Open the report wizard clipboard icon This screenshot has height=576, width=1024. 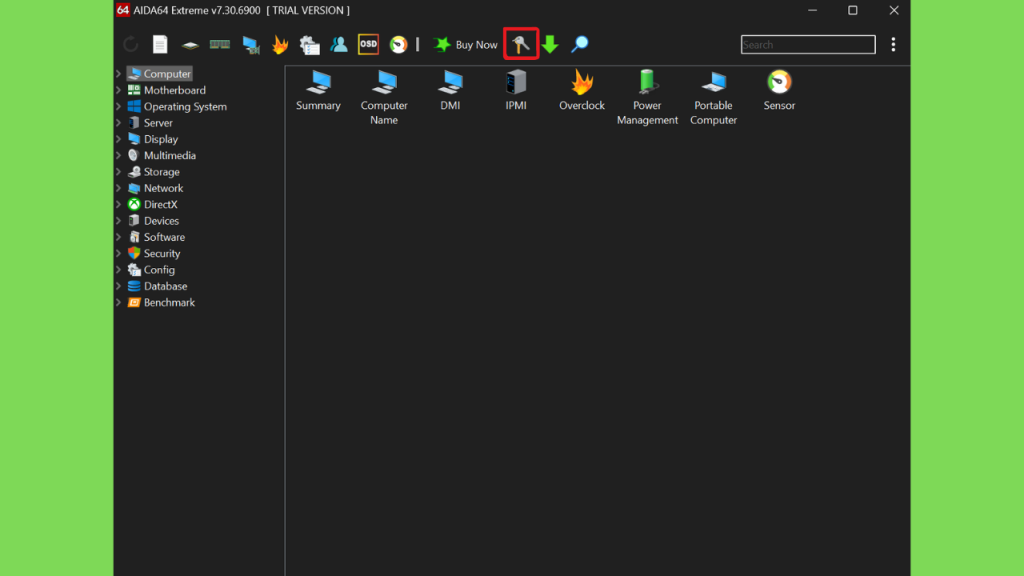pos(310,45)
